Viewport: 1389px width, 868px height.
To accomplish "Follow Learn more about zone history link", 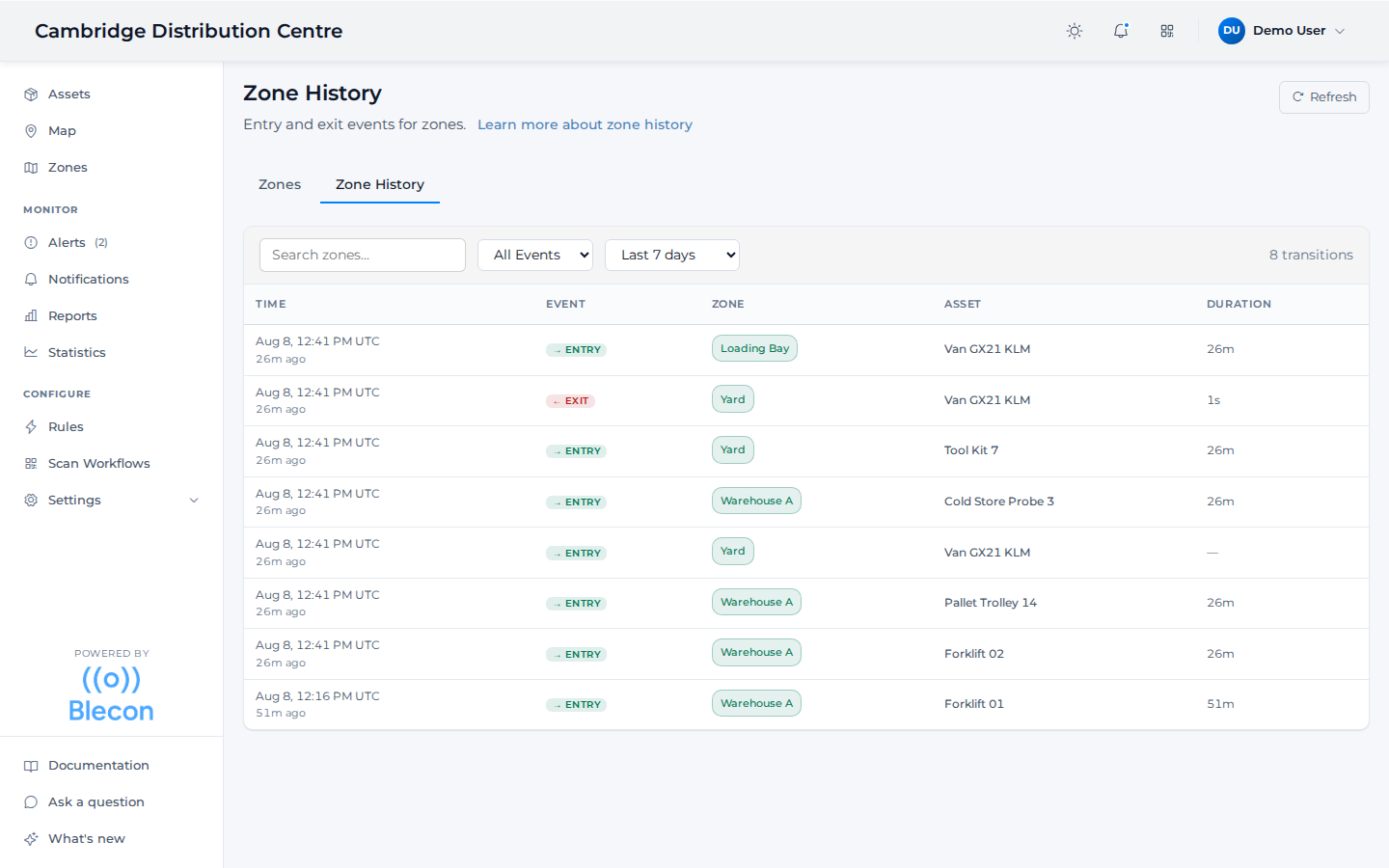I will pos(585,124).
